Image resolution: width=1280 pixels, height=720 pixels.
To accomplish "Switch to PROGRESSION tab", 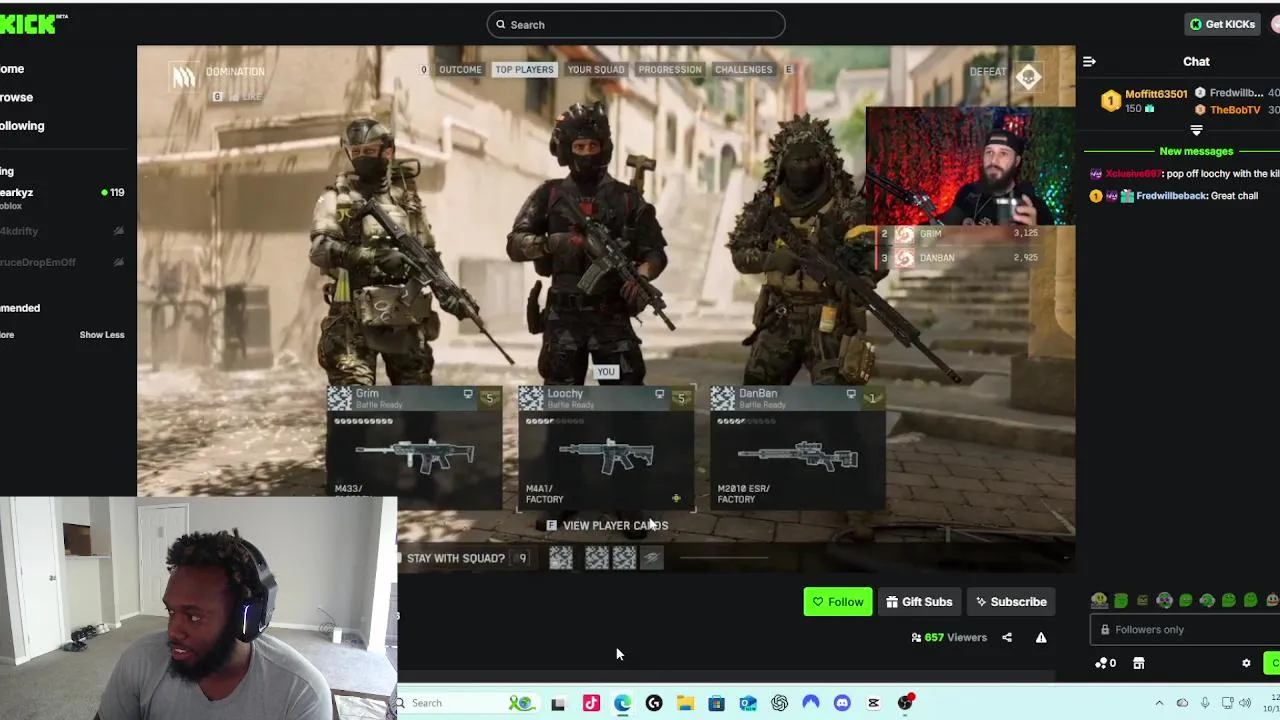I will (x=670, y=70).
